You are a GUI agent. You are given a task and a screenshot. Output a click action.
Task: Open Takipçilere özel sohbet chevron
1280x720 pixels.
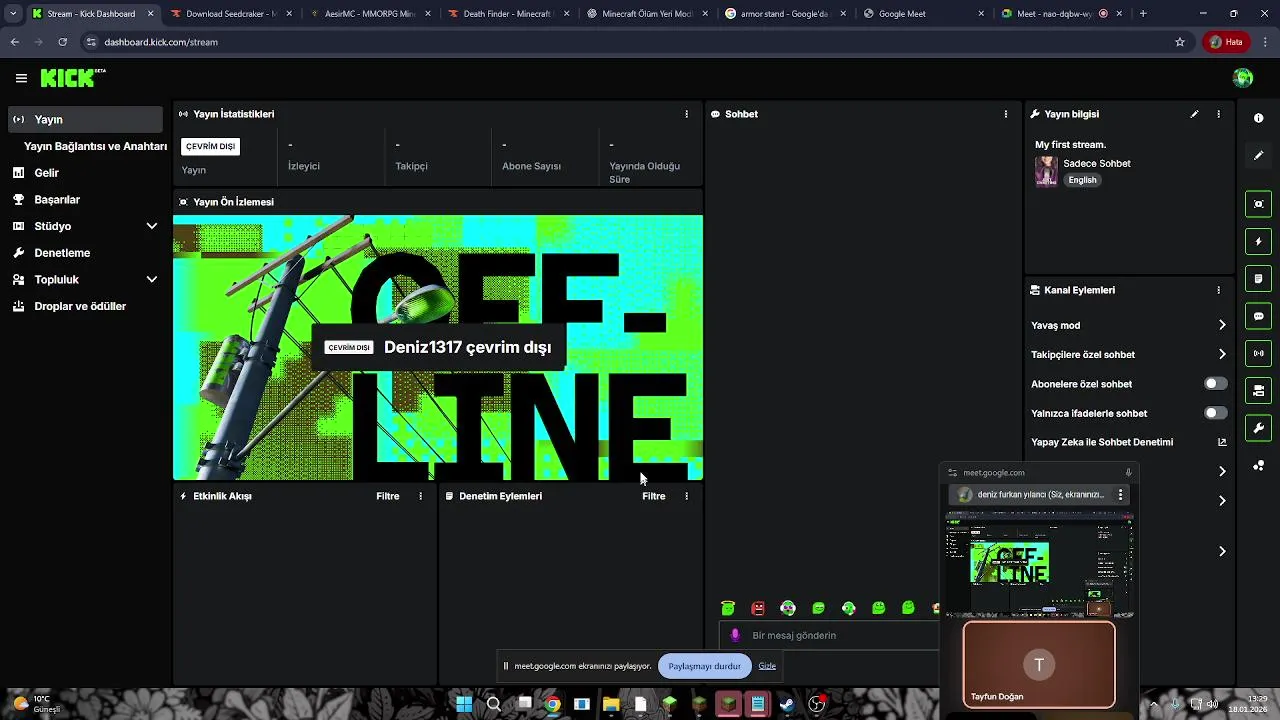point(1222,354)
